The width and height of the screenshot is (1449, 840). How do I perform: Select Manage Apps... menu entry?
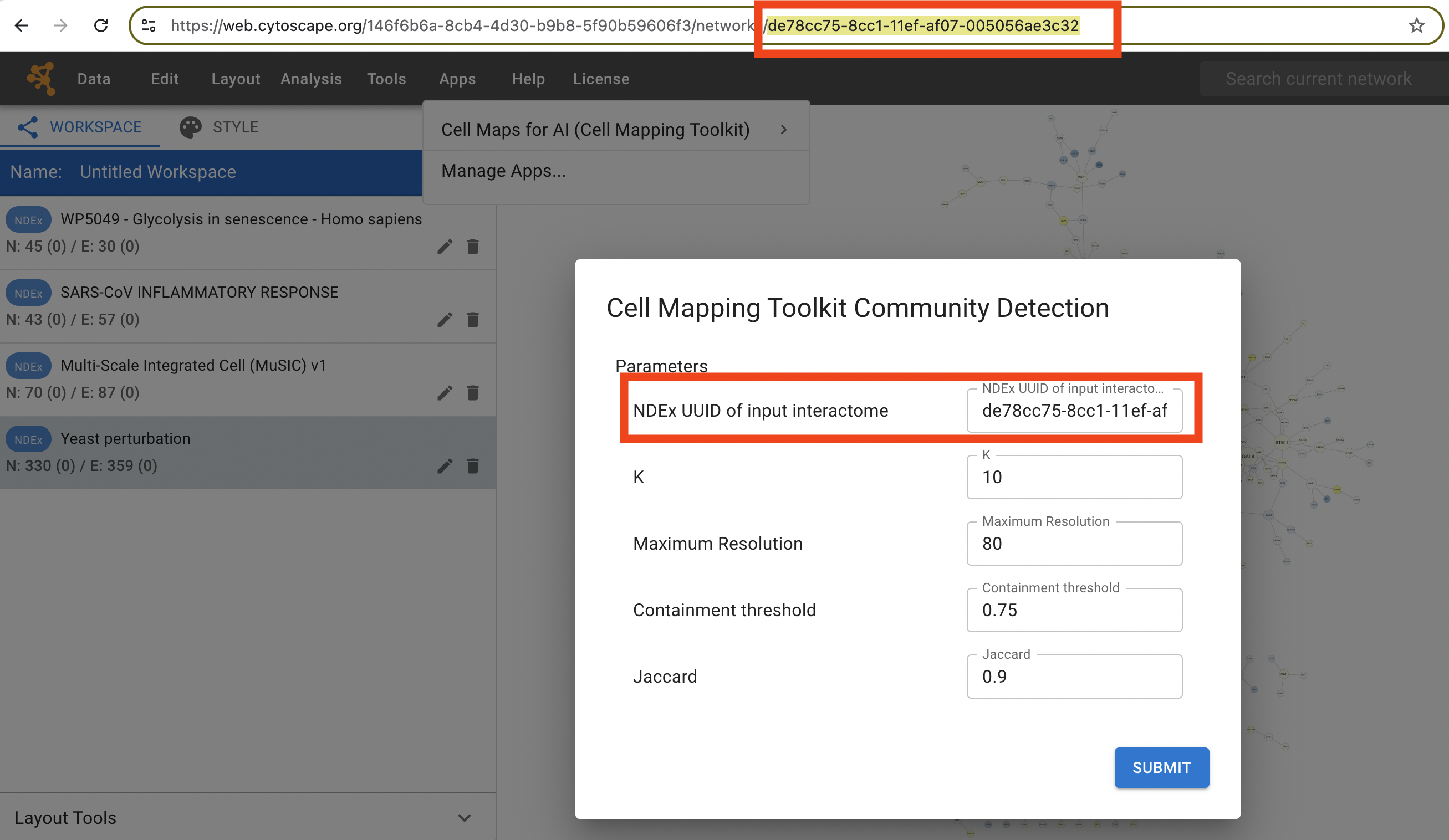616,171
